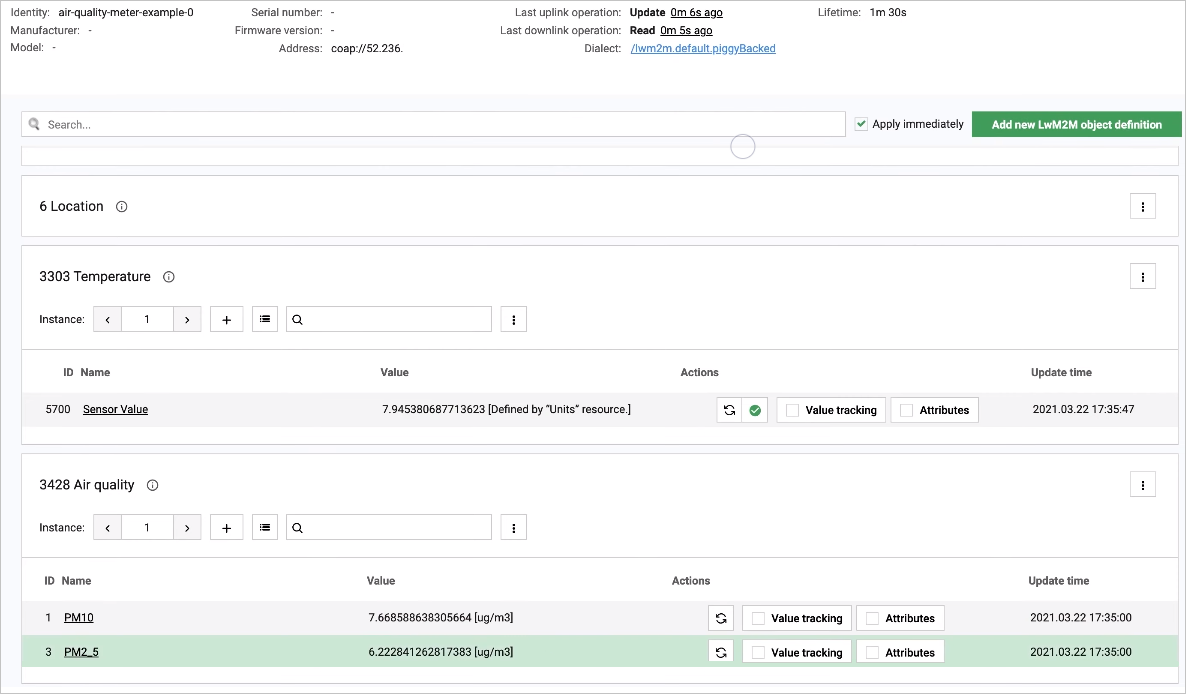This screenshot has width=1186, height=694.
Task: Open Air quality instance three-dot options
Action: tap(514, 528)
